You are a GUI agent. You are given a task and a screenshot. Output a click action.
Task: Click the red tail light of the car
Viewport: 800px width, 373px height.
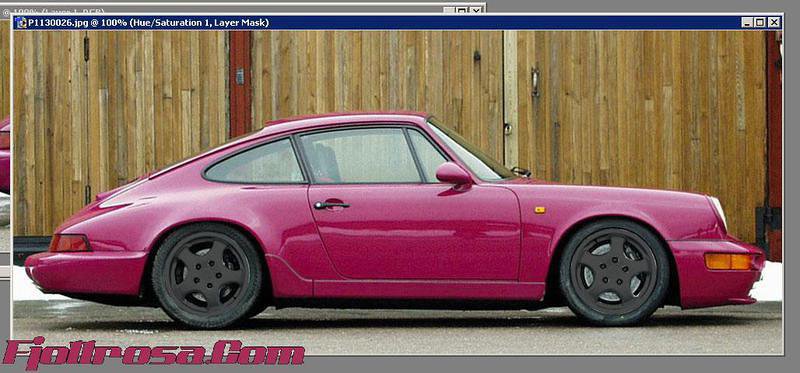click(70, 243)
